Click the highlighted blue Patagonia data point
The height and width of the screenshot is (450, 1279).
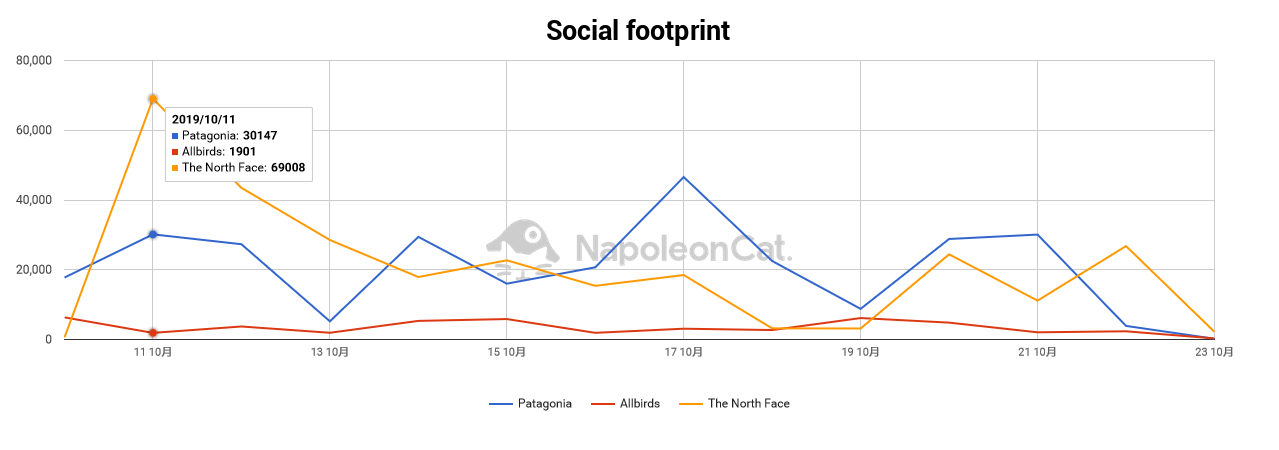coord(153,234)
